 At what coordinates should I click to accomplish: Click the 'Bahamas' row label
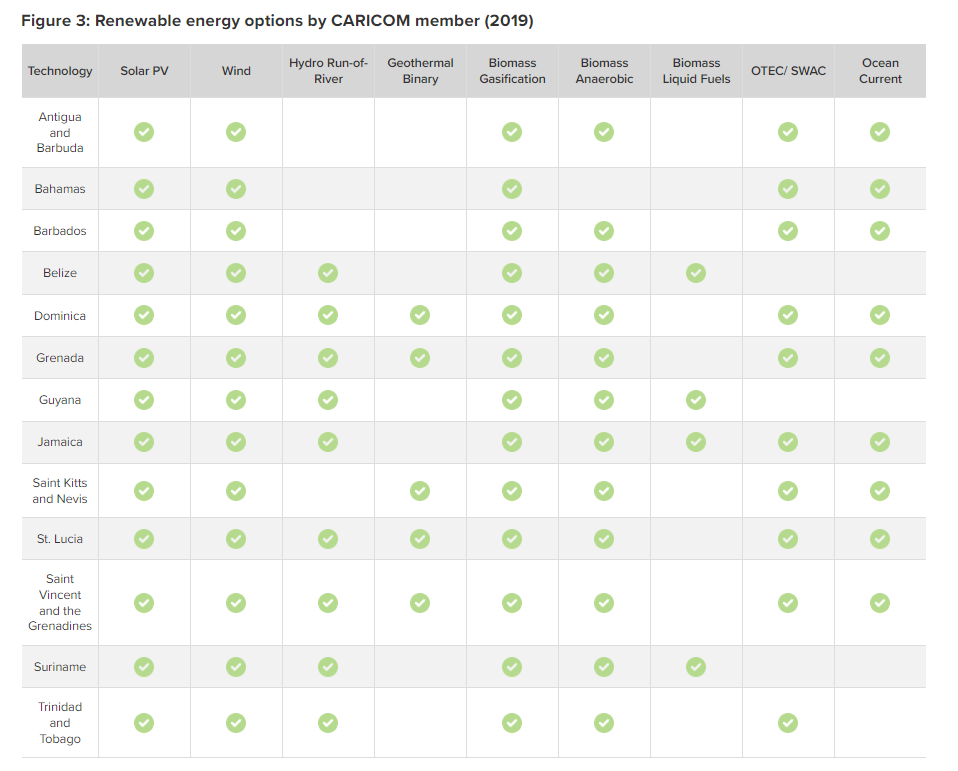pyautogui.click(x=60, y=189)
